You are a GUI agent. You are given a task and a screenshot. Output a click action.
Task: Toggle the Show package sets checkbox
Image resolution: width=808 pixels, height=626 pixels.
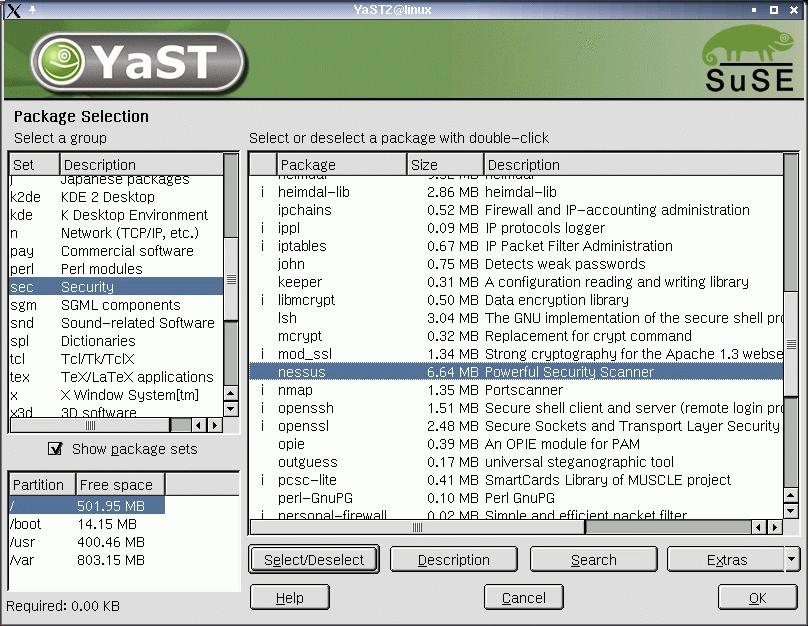click(55, 449)
